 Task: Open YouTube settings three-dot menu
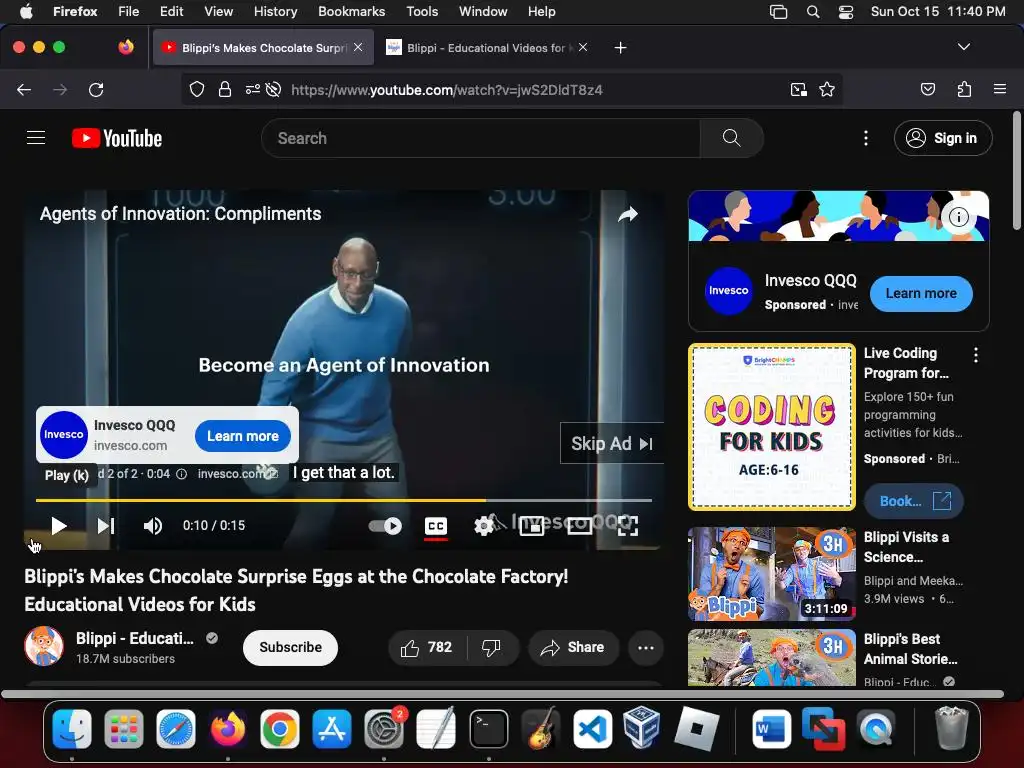866,138
